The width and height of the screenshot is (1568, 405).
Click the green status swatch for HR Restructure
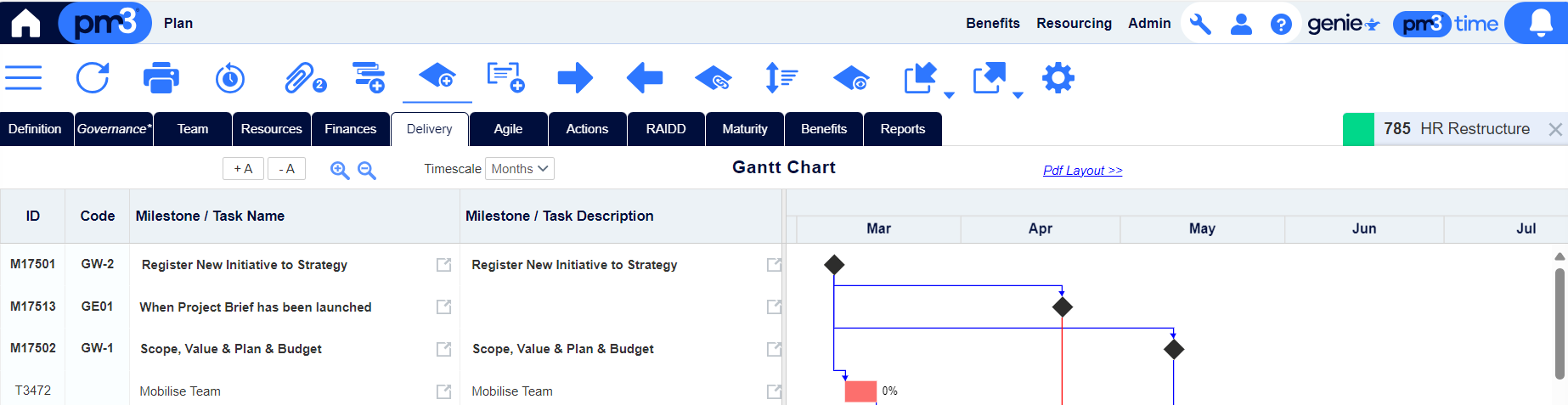tap(1358, 129)
